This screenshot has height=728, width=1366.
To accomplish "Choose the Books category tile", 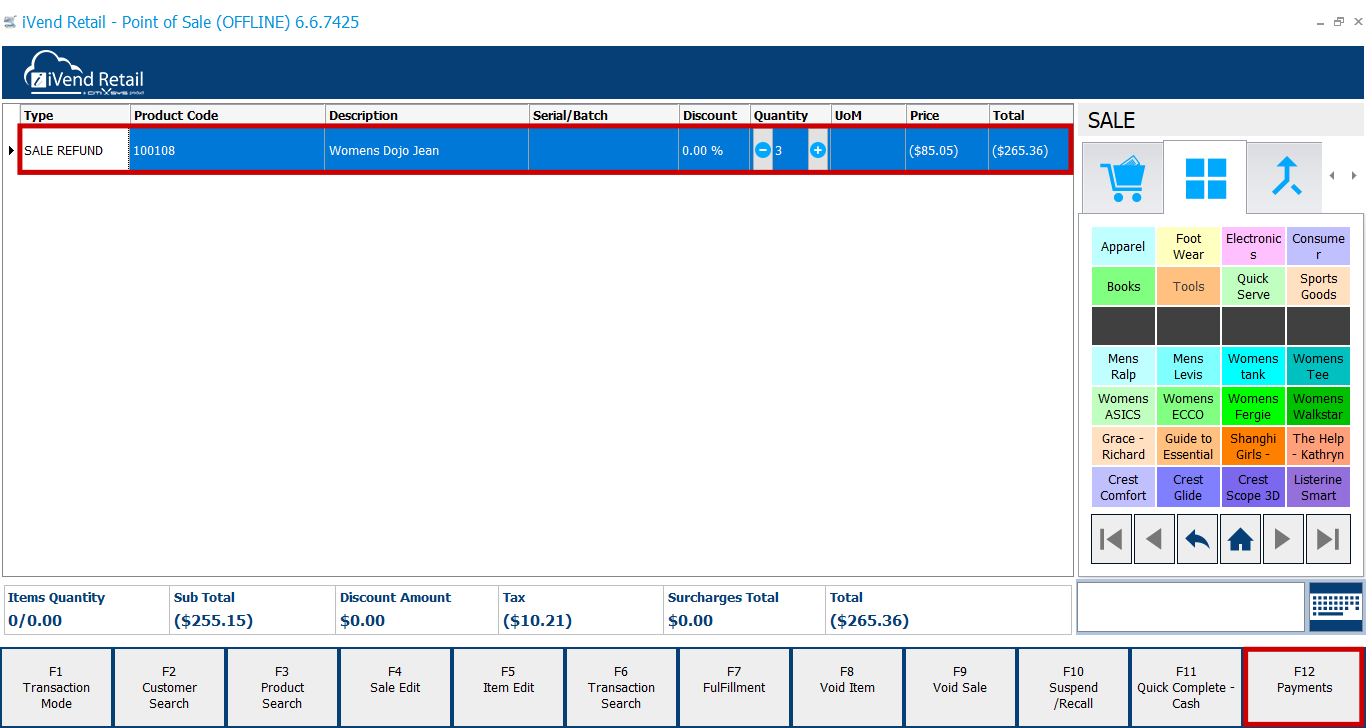I will click(1123, 286).
